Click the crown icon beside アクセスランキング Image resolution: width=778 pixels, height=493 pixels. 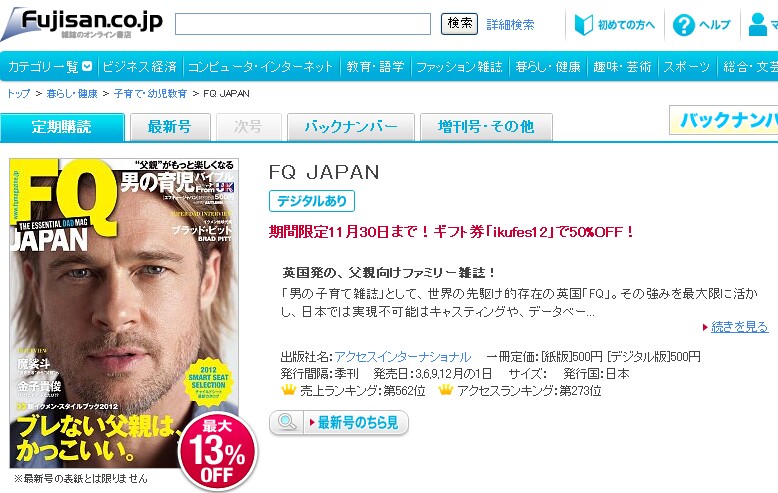click(446, 390)
